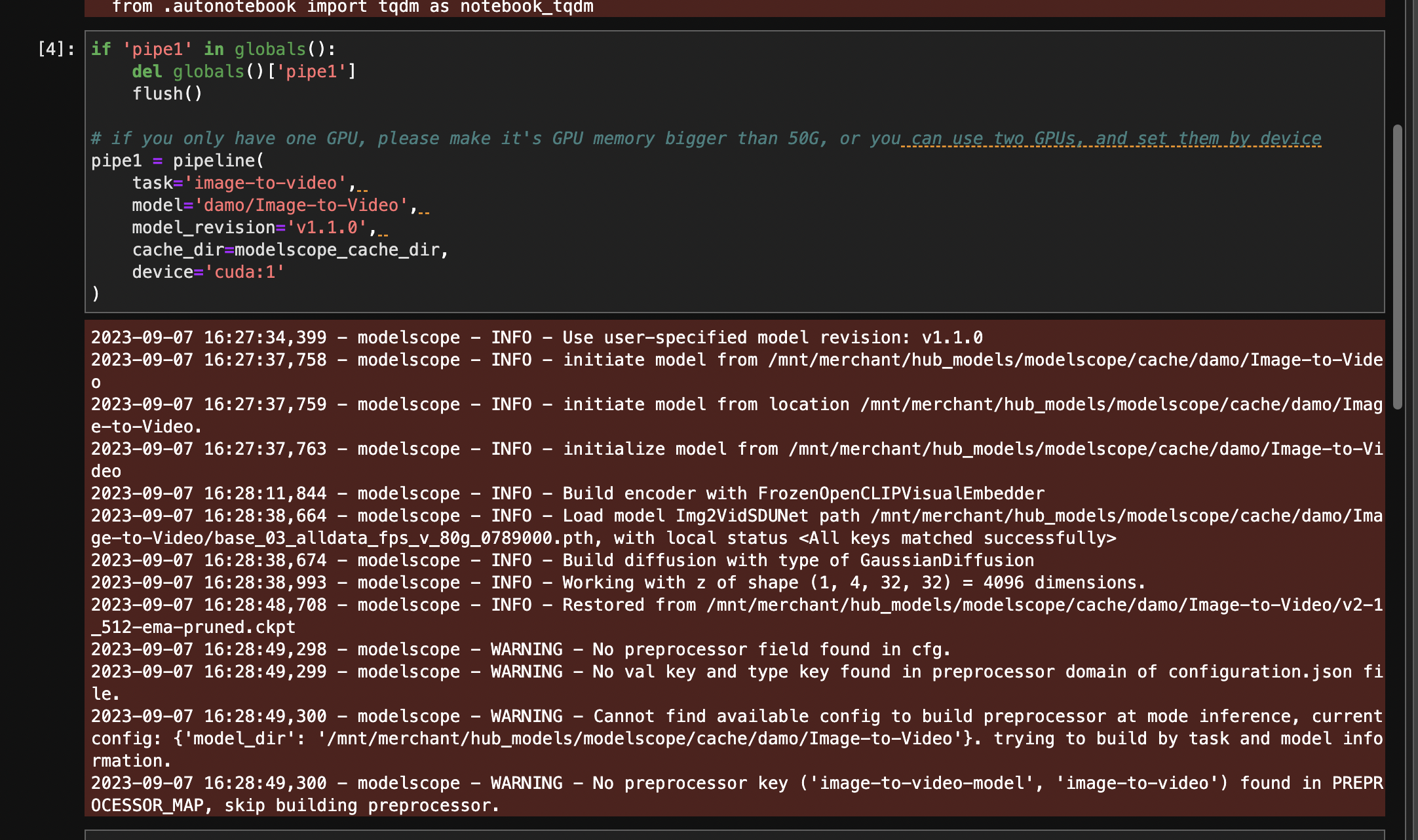Click the closing parenthesis of pipeline call
Screen dimensions: 1418x840
(x=96, y=294)
